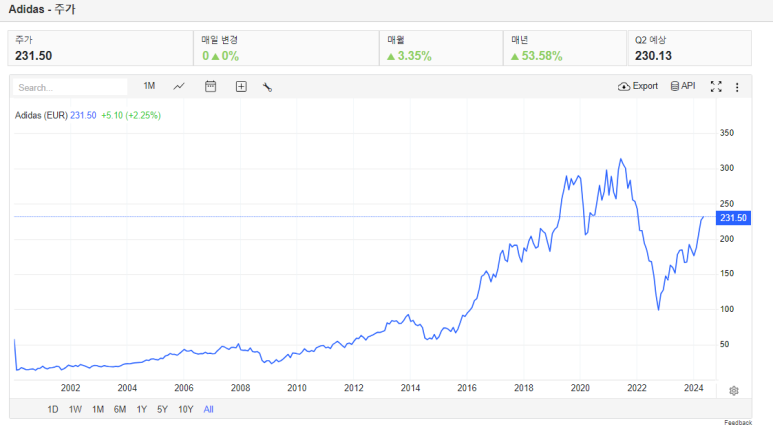Click the 2020 x-axis label

[x=580, y=388]
